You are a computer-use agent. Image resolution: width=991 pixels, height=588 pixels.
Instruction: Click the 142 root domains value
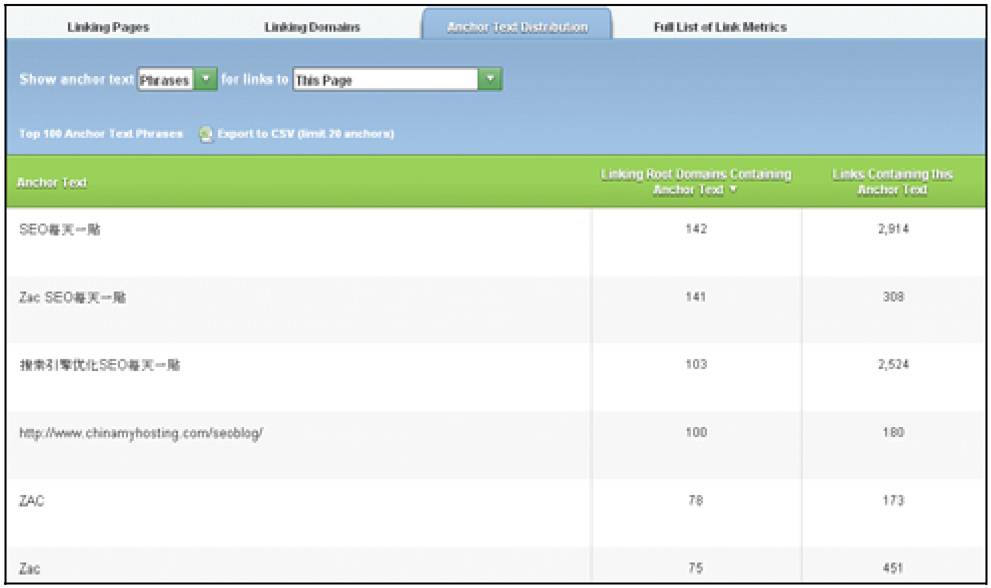click(696, 229)
